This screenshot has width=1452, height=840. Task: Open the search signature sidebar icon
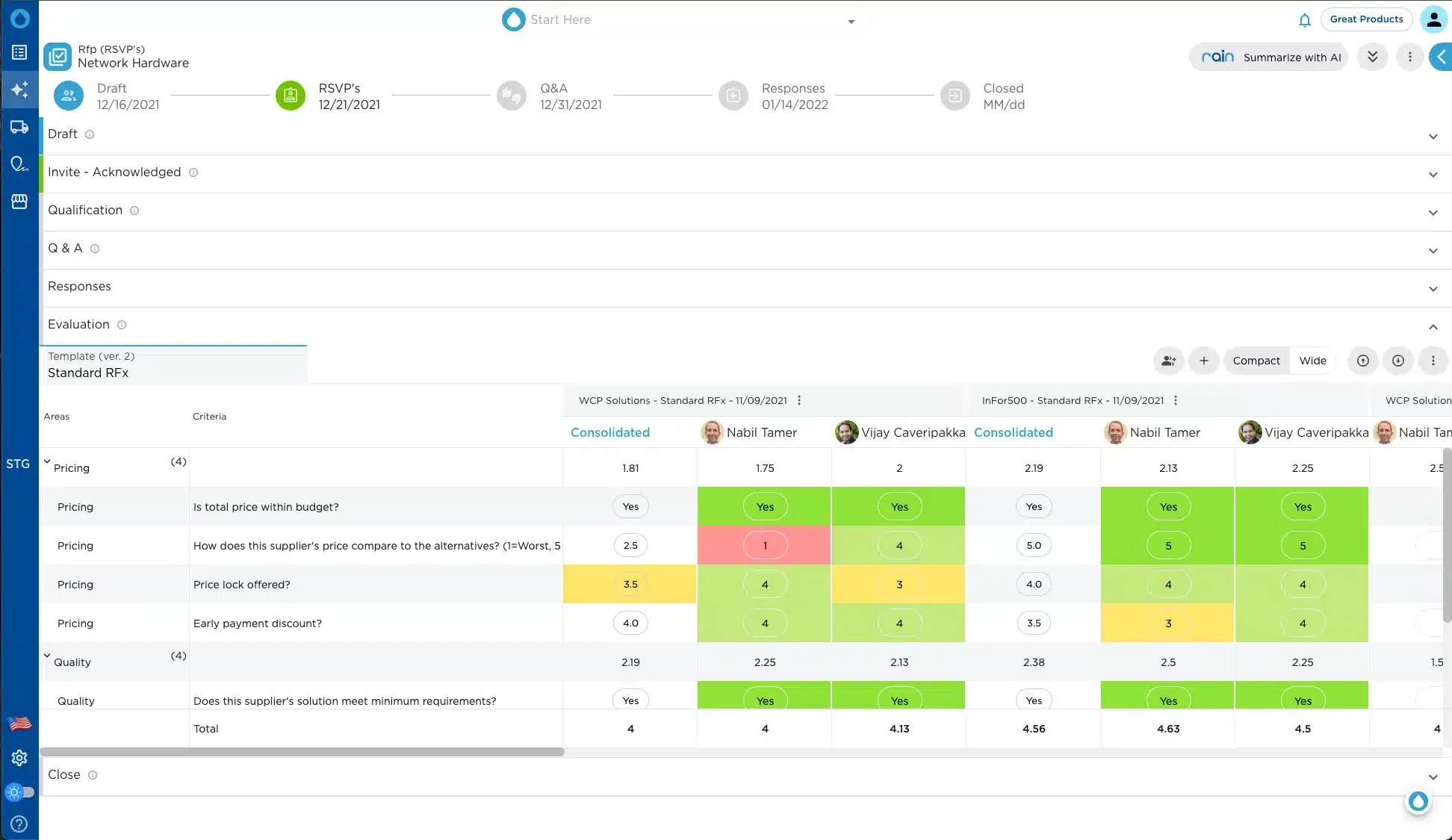[x=19, y=164]
